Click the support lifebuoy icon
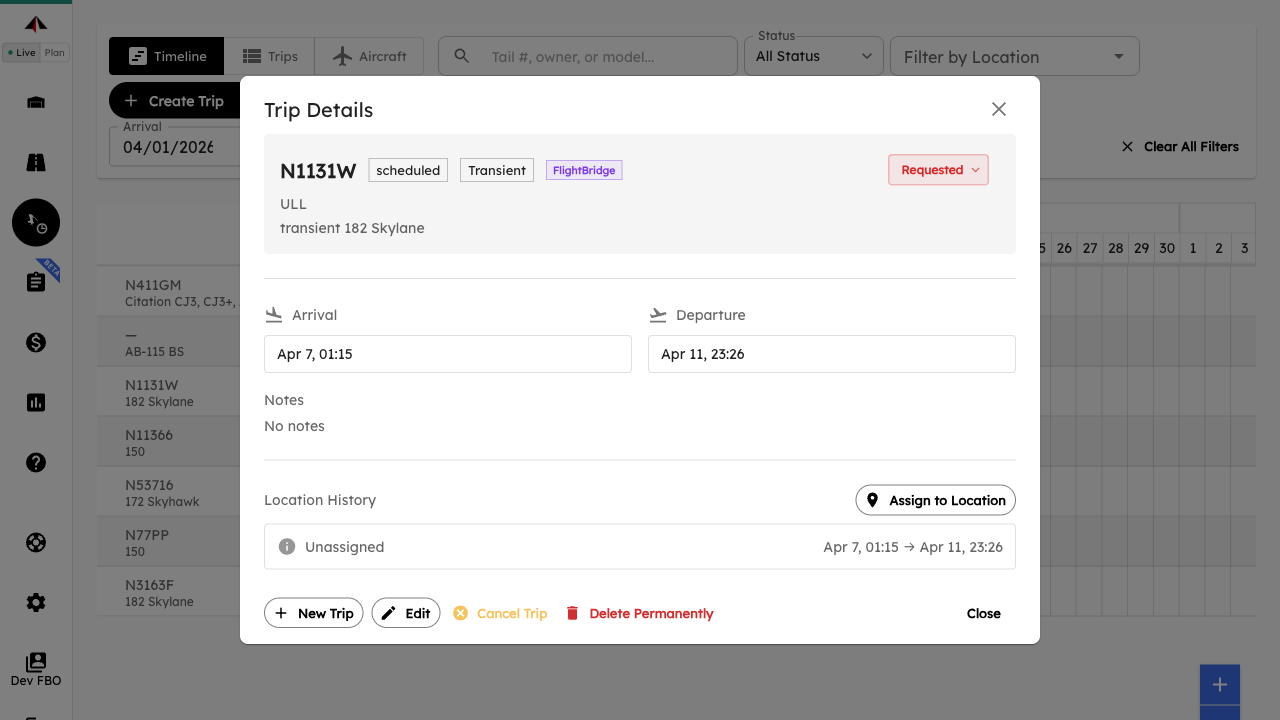Screen dimensions: 1280x720 36,543
